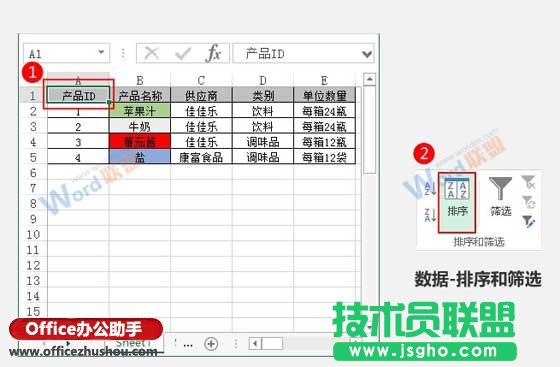
Task: Select the 每箱12袋 cell
Action: click(x=324, y=157)
